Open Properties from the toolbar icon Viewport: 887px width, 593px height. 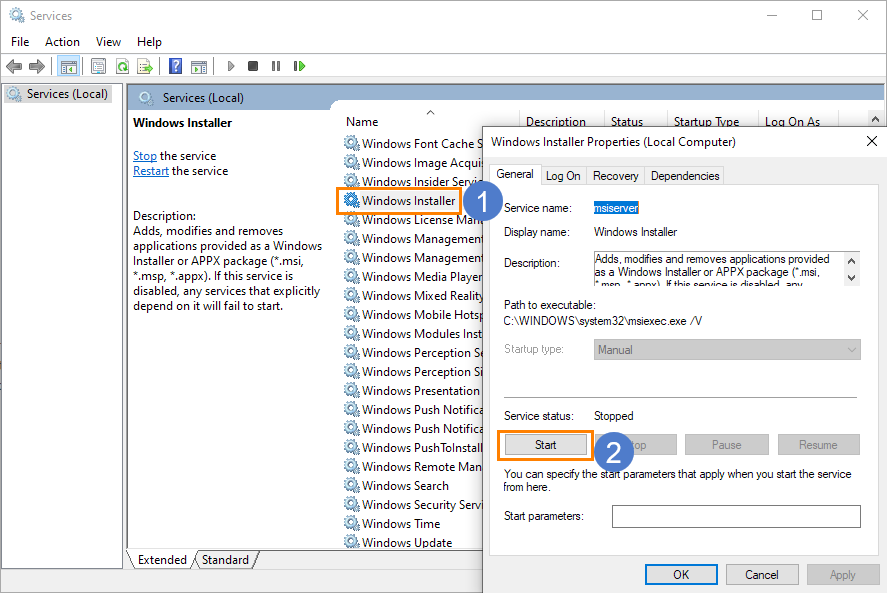point(98,67)
